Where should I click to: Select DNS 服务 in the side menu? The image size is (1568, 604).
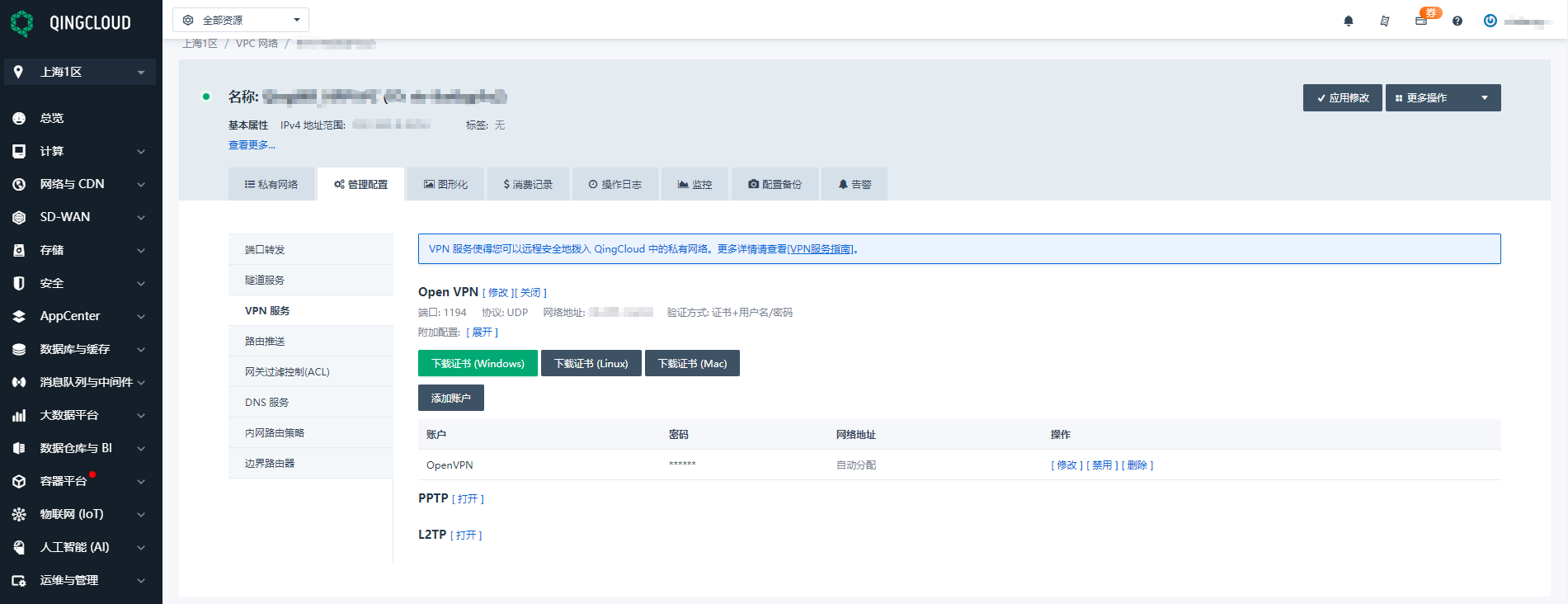[311, 402]
